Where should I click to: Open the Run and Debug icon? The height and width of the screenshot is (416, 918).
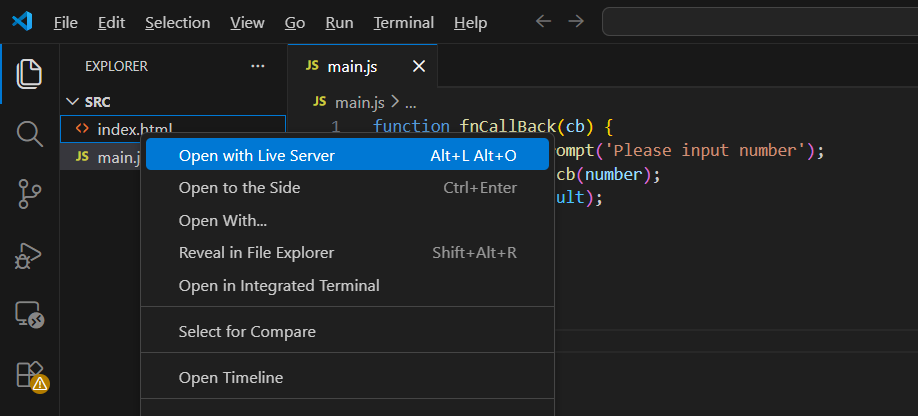point(29,255)
